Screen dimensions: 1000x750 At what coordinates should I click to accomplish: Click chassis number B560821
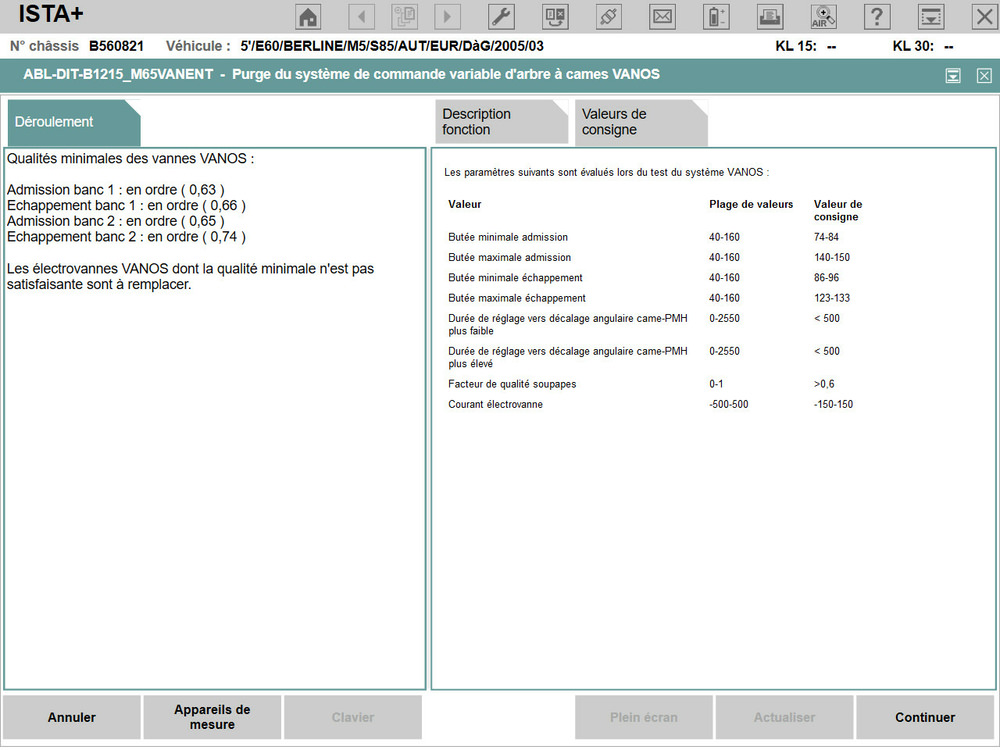(116, 47)
